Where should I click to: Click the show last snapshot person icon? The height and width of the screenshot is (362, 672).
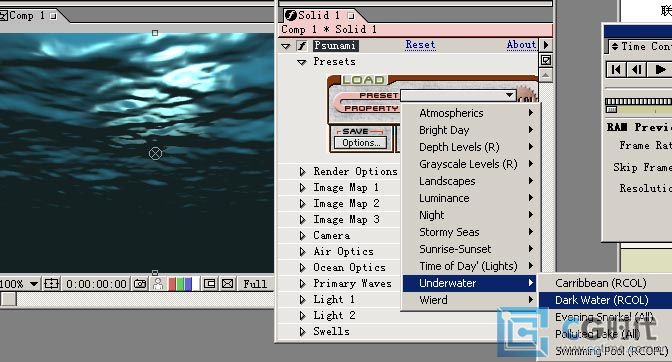coord(158,284)
